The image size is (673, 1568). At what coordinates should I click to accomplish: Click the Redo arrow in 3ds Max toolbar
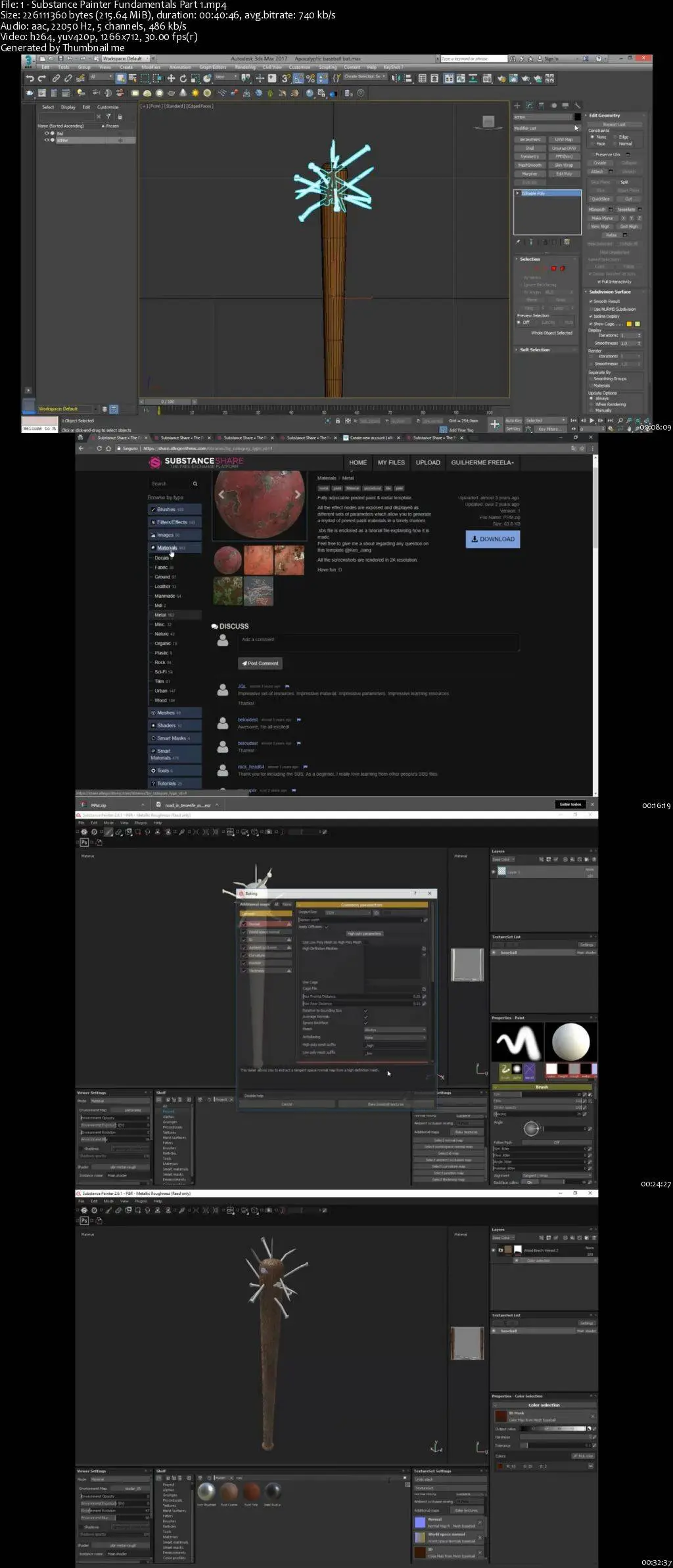click(42, 78)
